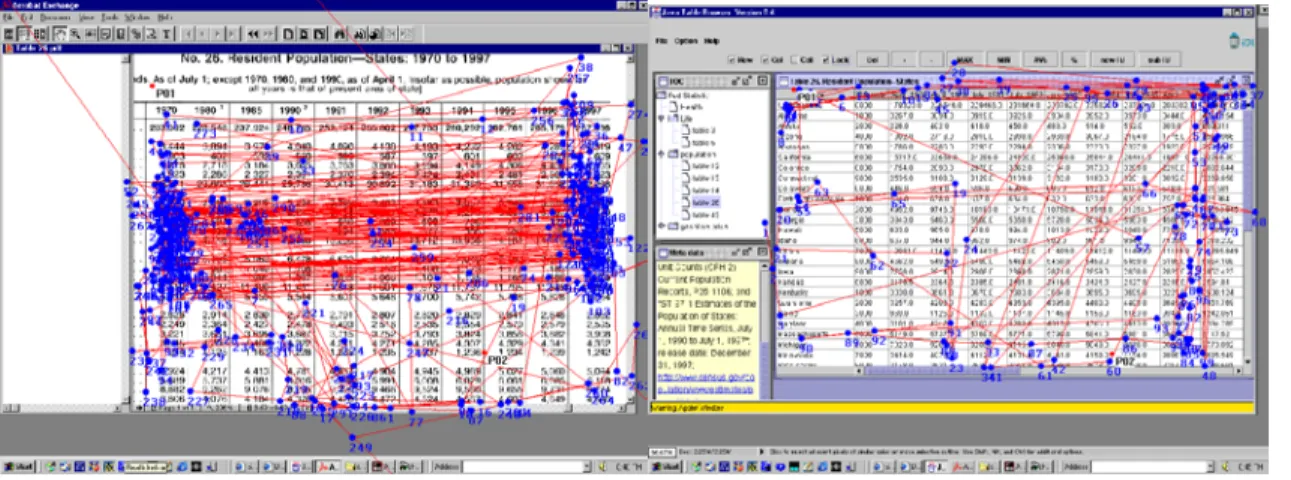
Task: Click the % button in Table Browser
Action: click(x=1074, y=60)
